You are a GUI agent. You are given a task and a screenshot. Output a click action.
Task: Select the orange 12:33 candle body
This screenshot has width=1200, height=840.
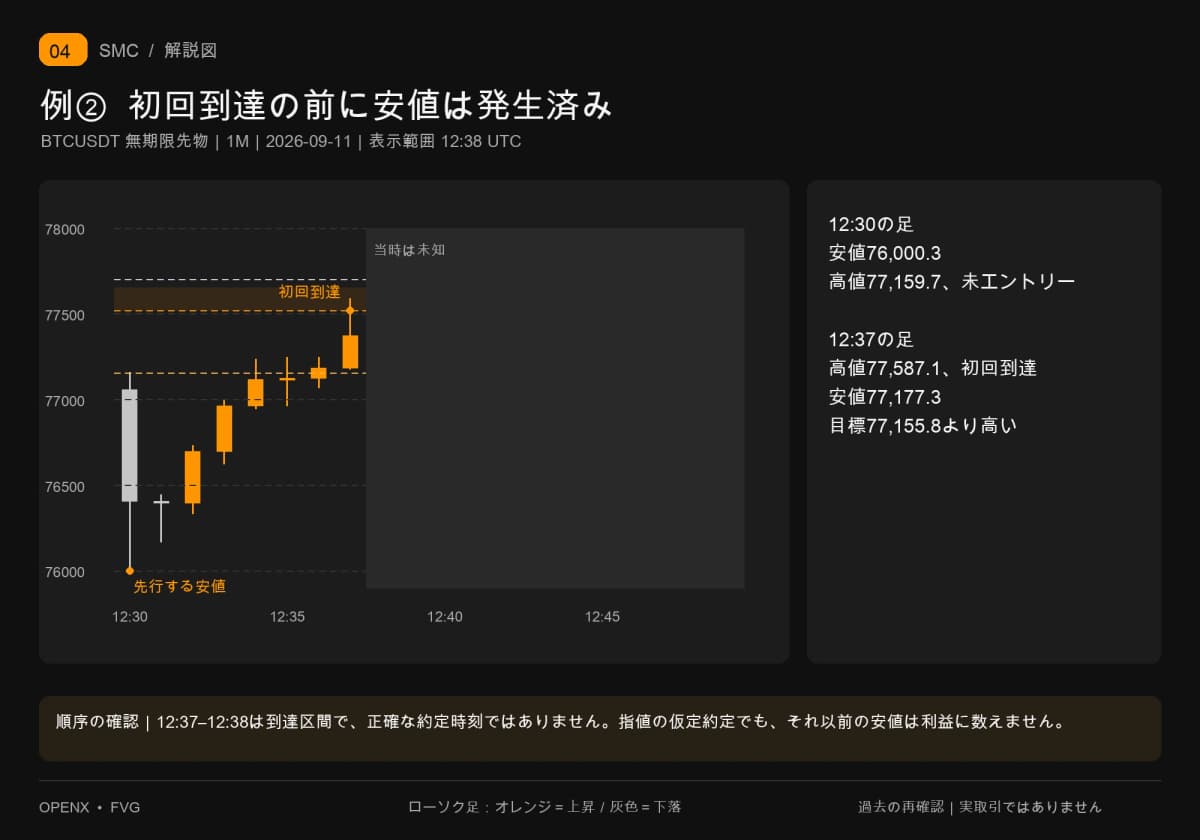[224, 428]
